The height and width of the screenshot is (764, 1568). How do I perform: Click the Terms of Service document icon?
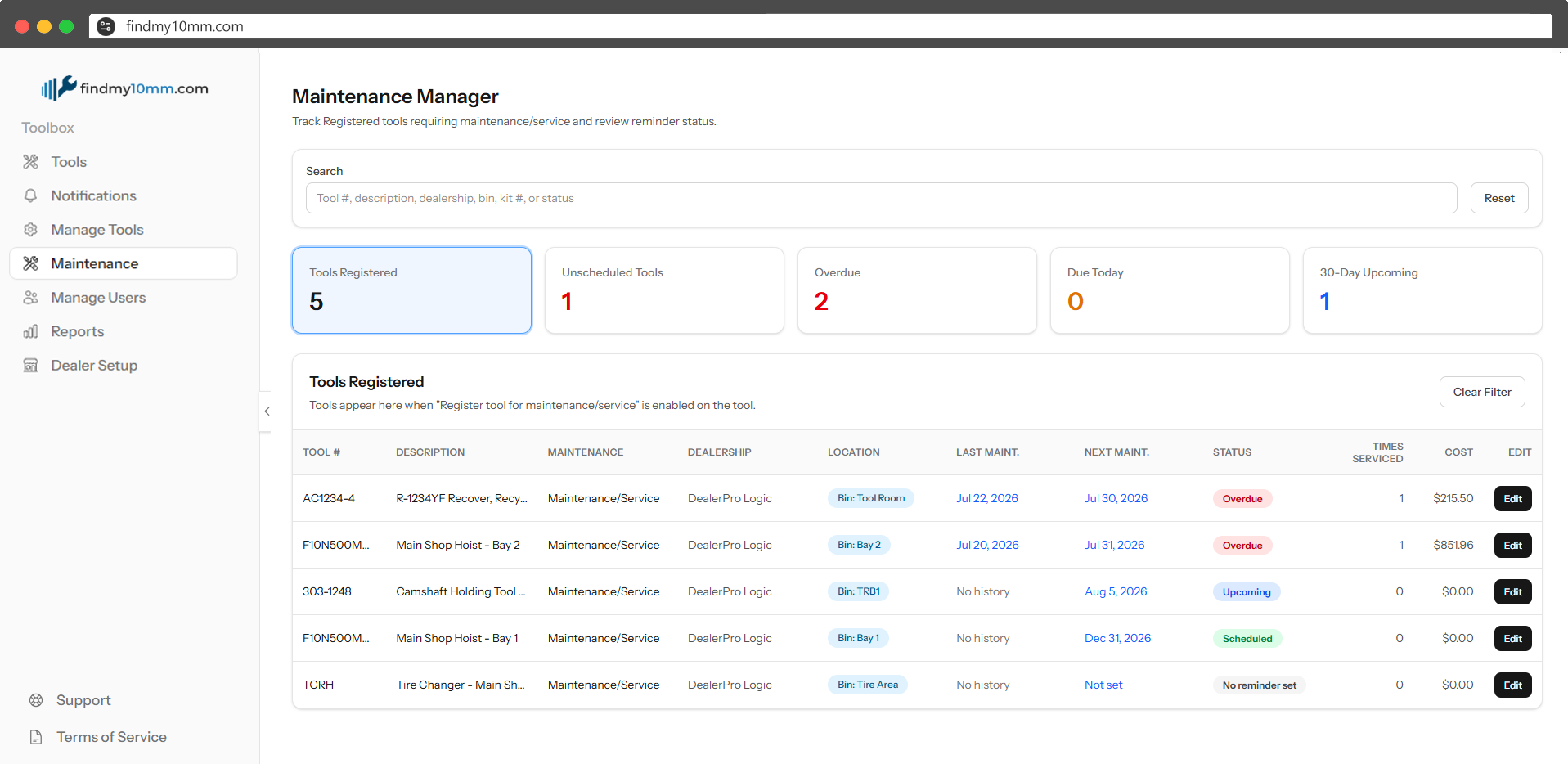click(x=36, y=737)
